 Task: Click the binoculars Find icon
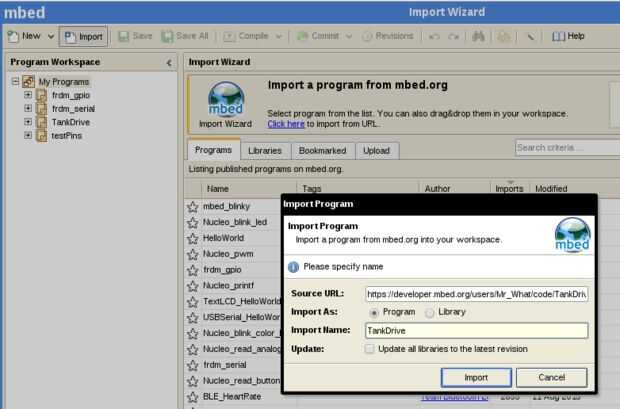(478, 36)
